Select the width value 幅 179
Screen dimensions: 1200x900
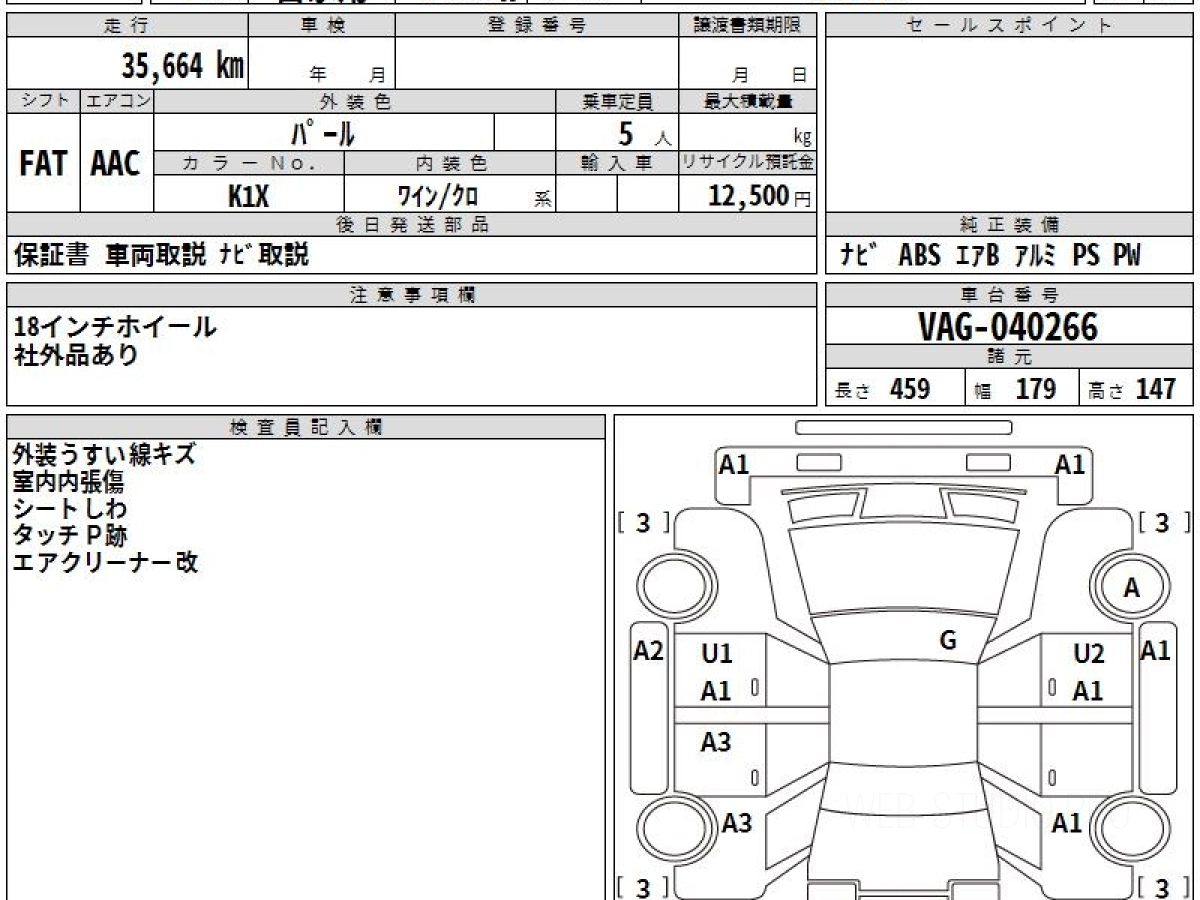[x=1016, y=389]
